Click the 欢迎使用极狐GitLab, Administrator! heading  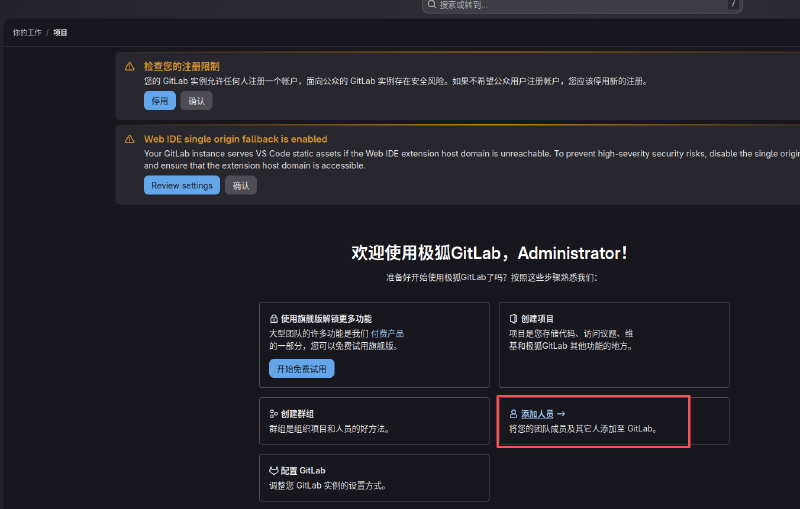tap(489, 253)
